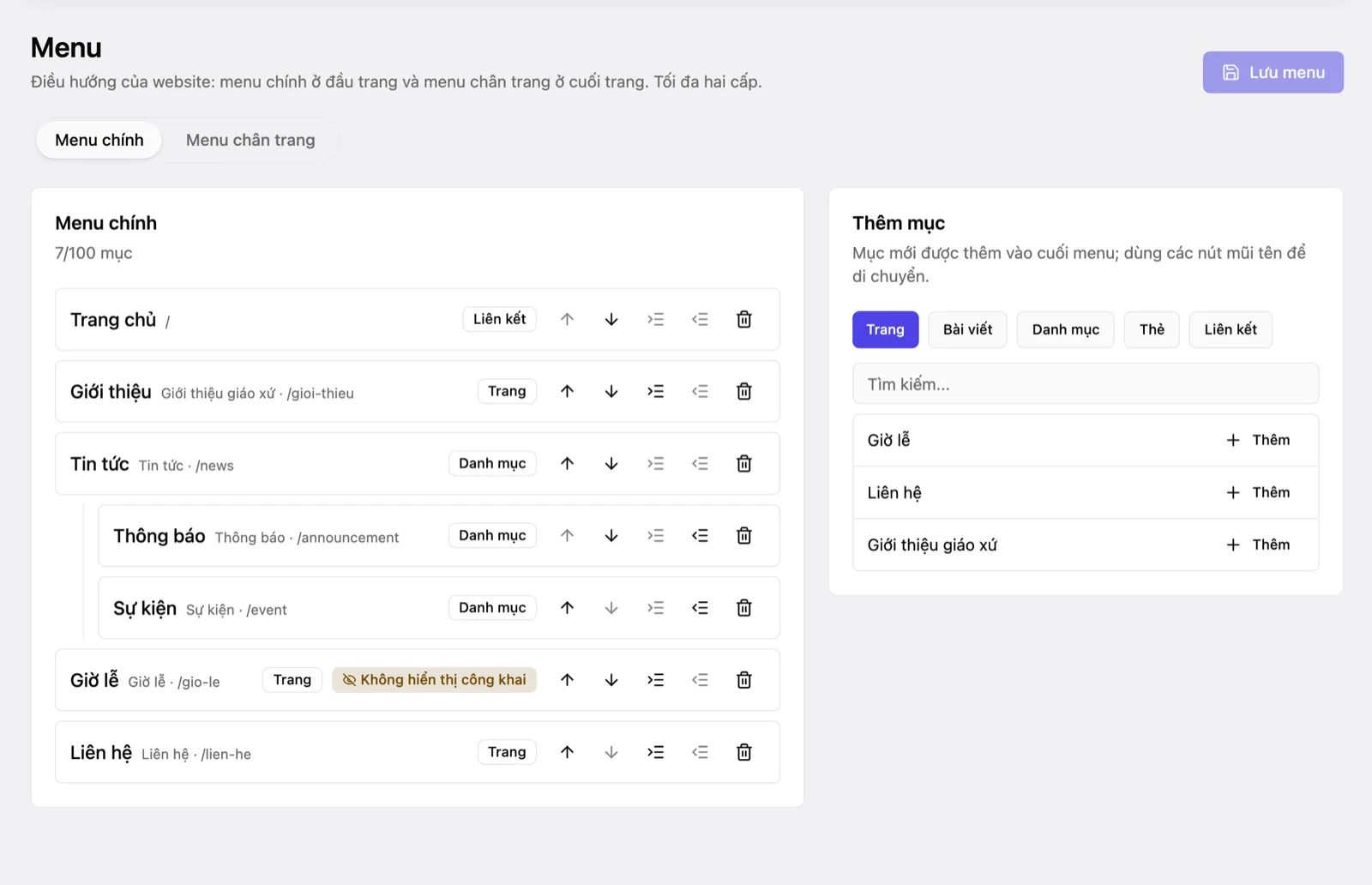Move Giờ lễ down one position

point(611,679)
